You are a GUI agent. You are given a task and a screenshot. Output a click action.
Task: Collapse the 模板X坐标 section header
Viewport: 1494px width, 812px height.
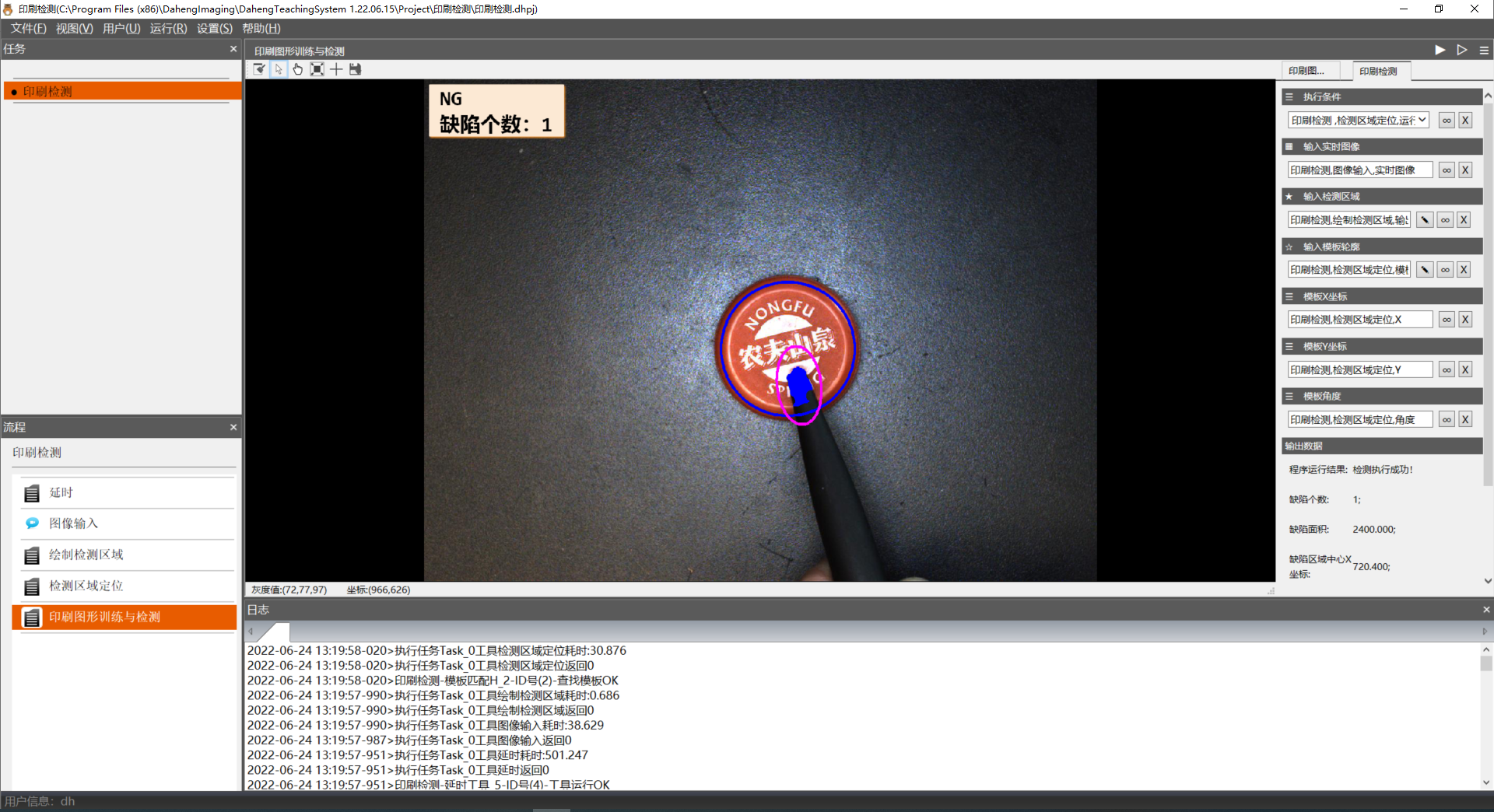(1381, 296)
